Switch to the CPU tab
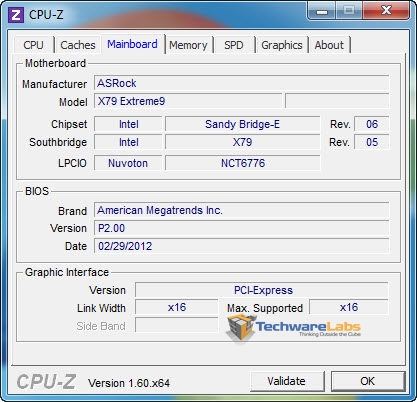The image size is (417, 402). (x=34, y=45)
